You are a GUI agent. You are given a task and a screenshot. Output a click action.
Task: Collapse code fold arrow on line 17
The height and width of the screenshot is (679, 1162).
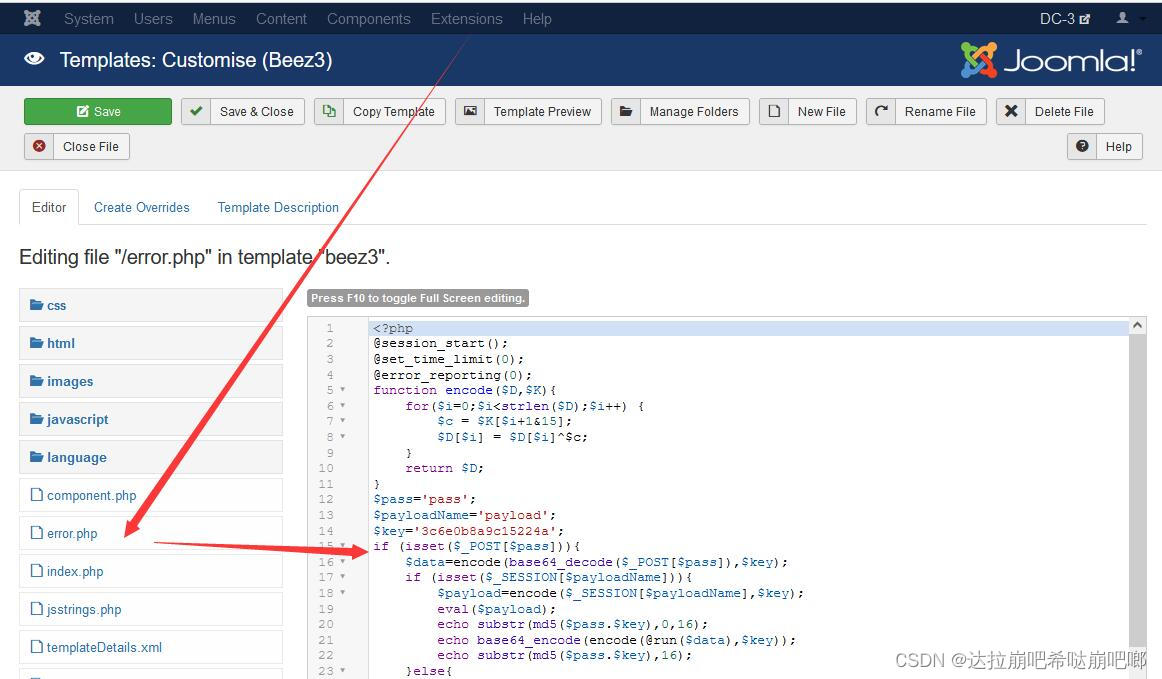coord(342,577)
